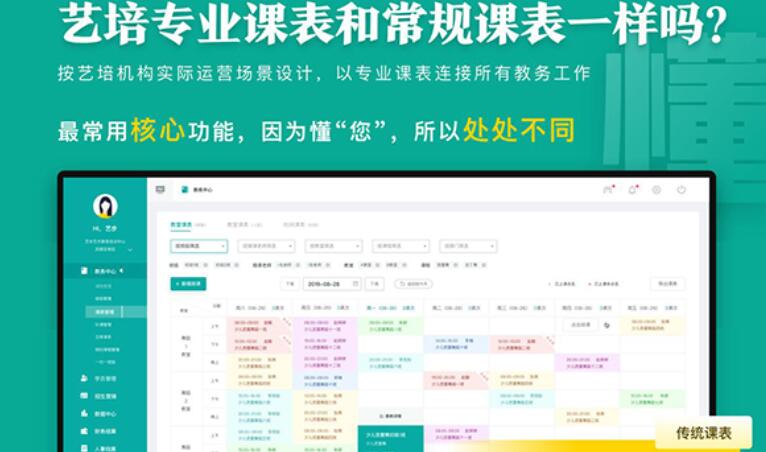Screen dimensions: 766x452
Task: Click the settings gear icon in header
Action: (x=656, y=189)
